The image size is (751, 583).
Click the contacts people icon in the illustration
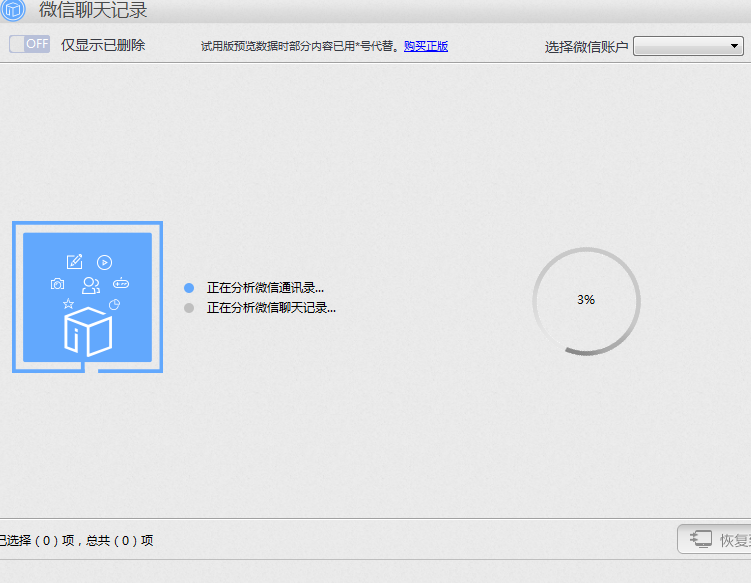(x=91, y=286)
